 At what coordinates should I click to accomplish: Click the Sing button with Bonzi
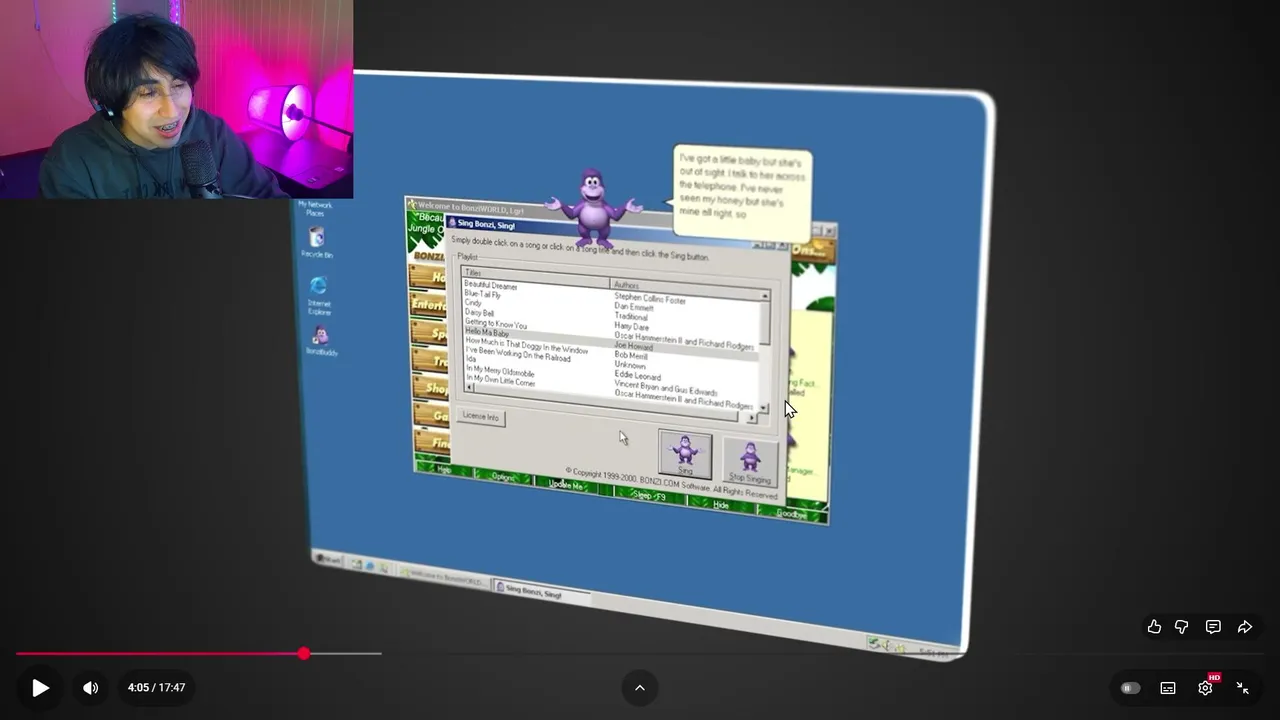(685, 454)
